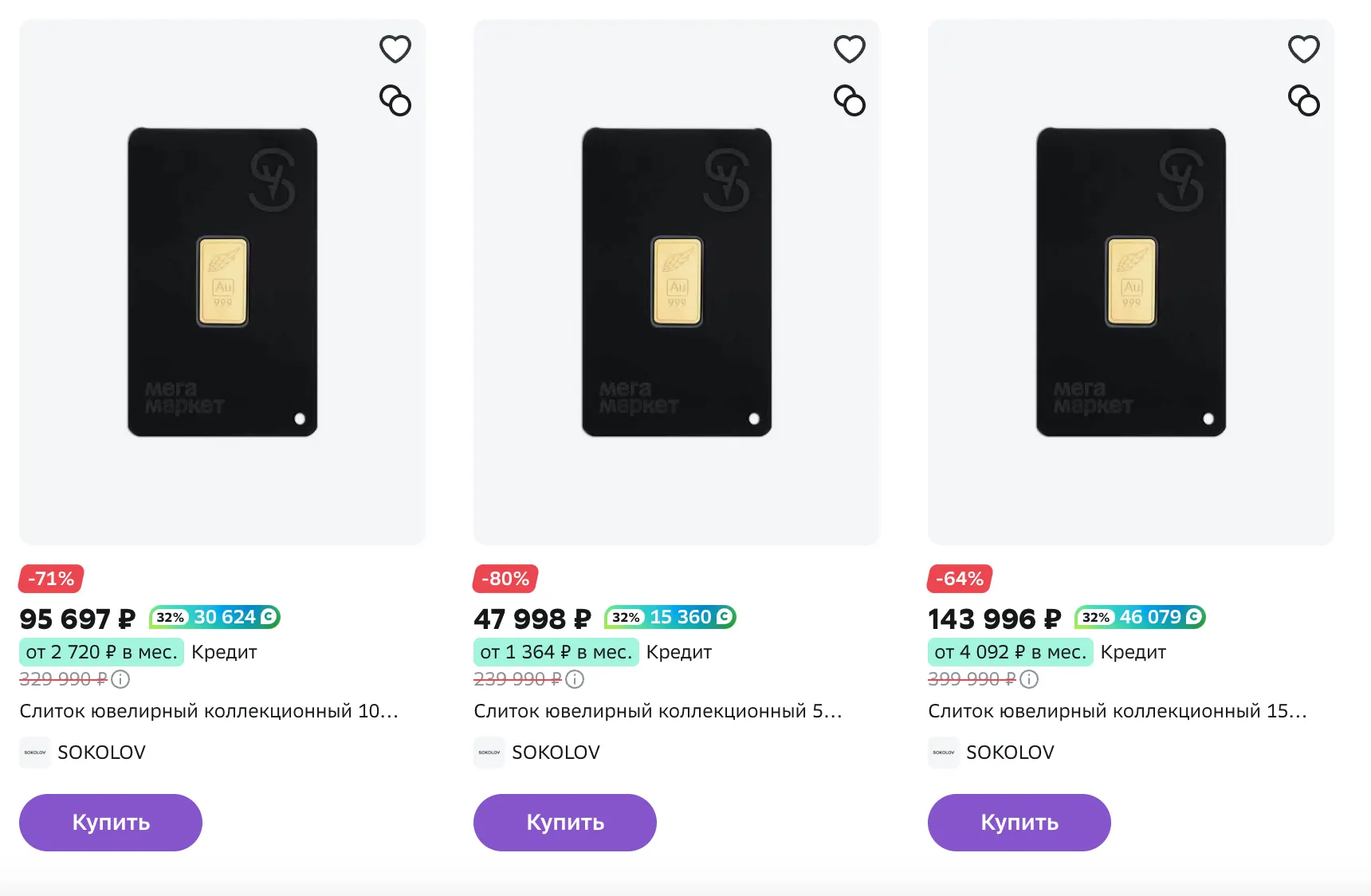Add the 47 998 ₽ ingot to favorites
1371x896 pixels.
click(x=850, y=49)
